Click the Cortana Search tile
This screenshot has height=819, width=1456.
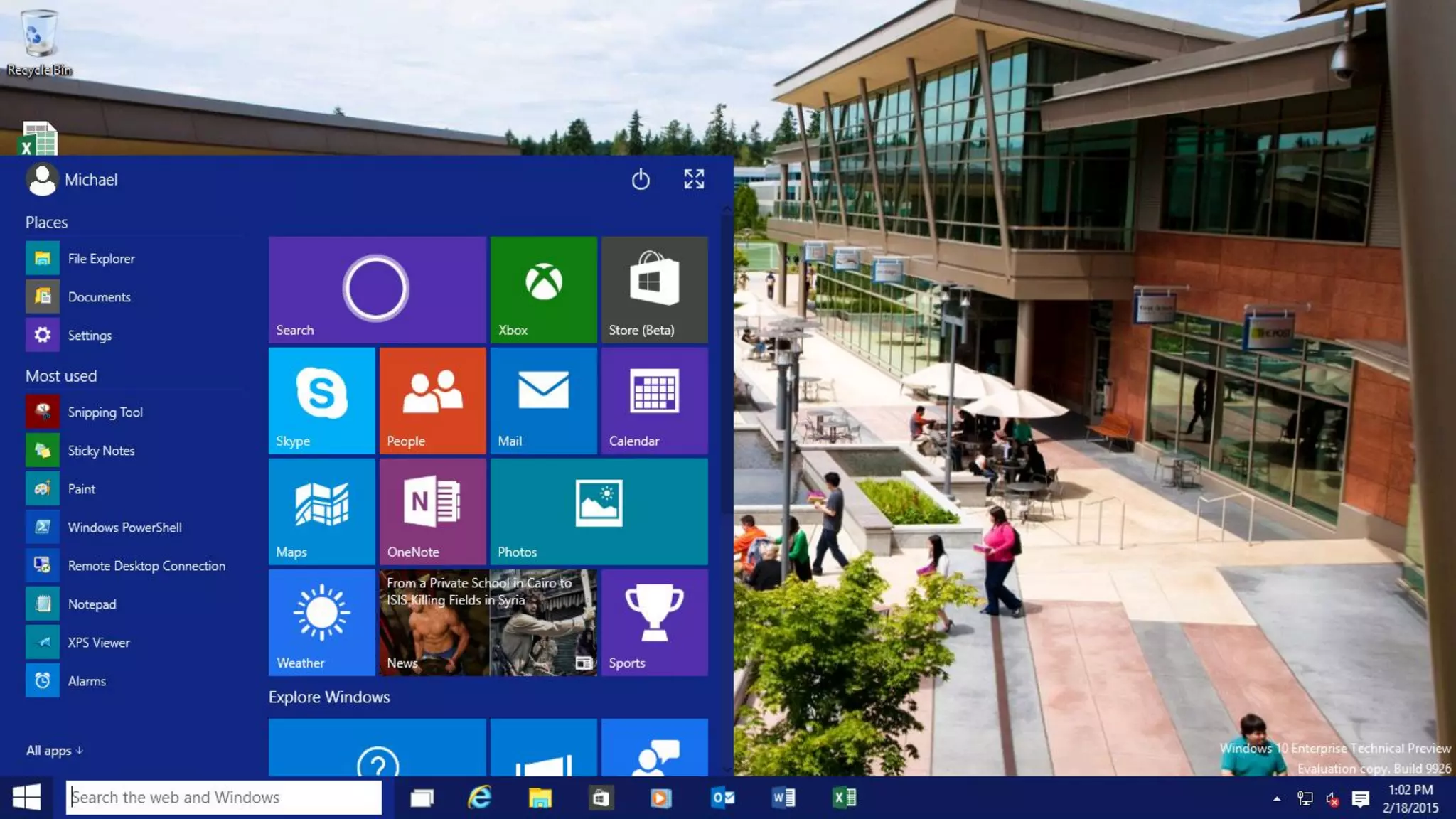(x=377, y=289)
